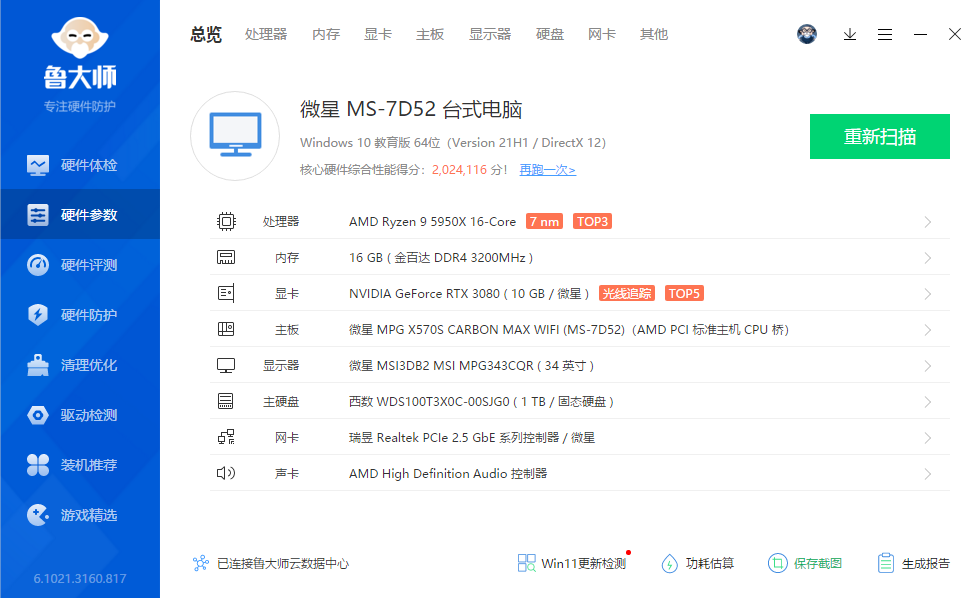Image resolution: width=979 pixels, height=598 pixels.
Task: Click the desktop computer round icon
Action: [235, 136]
